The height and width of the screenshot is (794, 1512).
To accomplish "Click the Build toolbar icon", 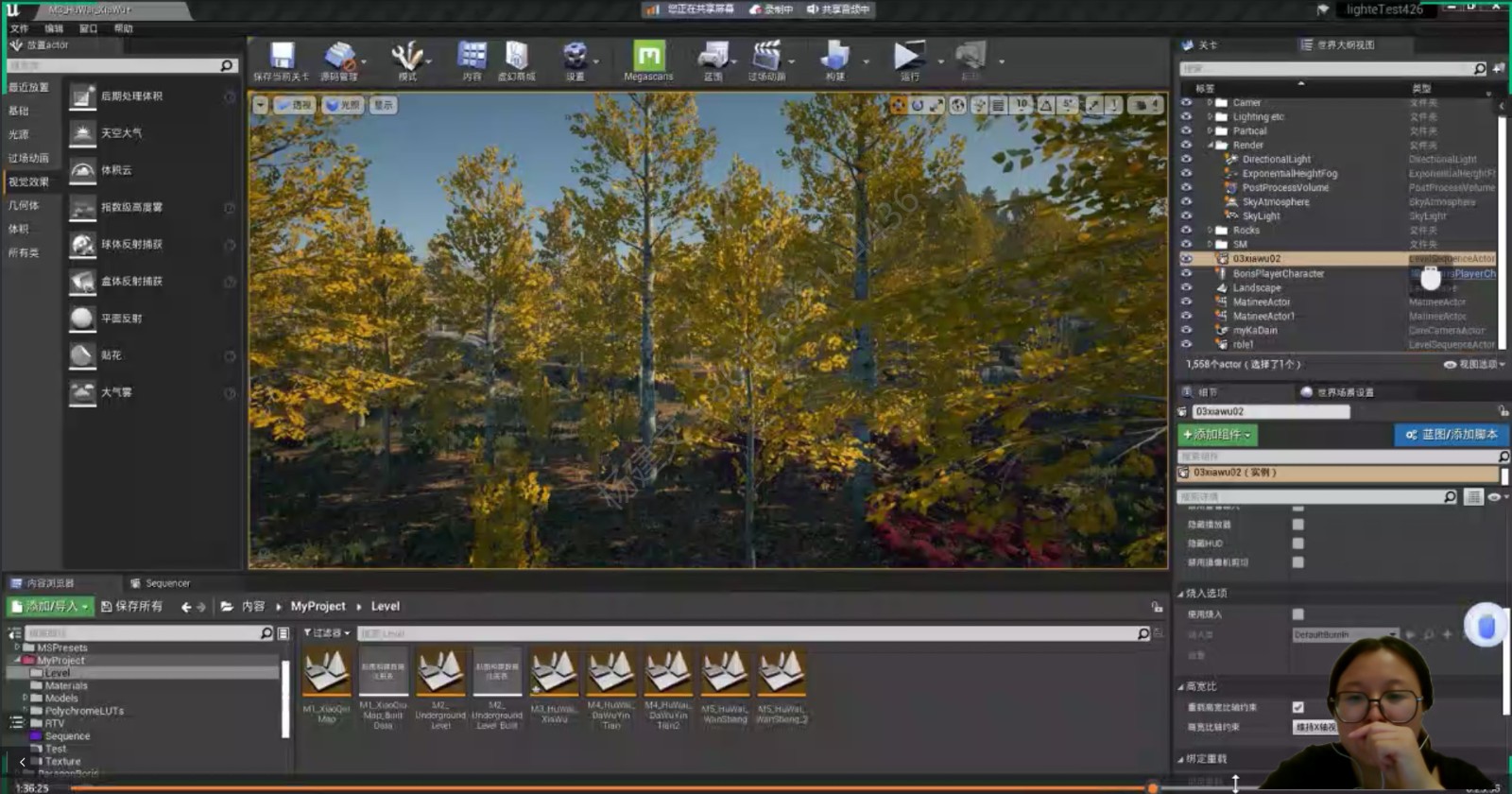I will click(835, 57).
